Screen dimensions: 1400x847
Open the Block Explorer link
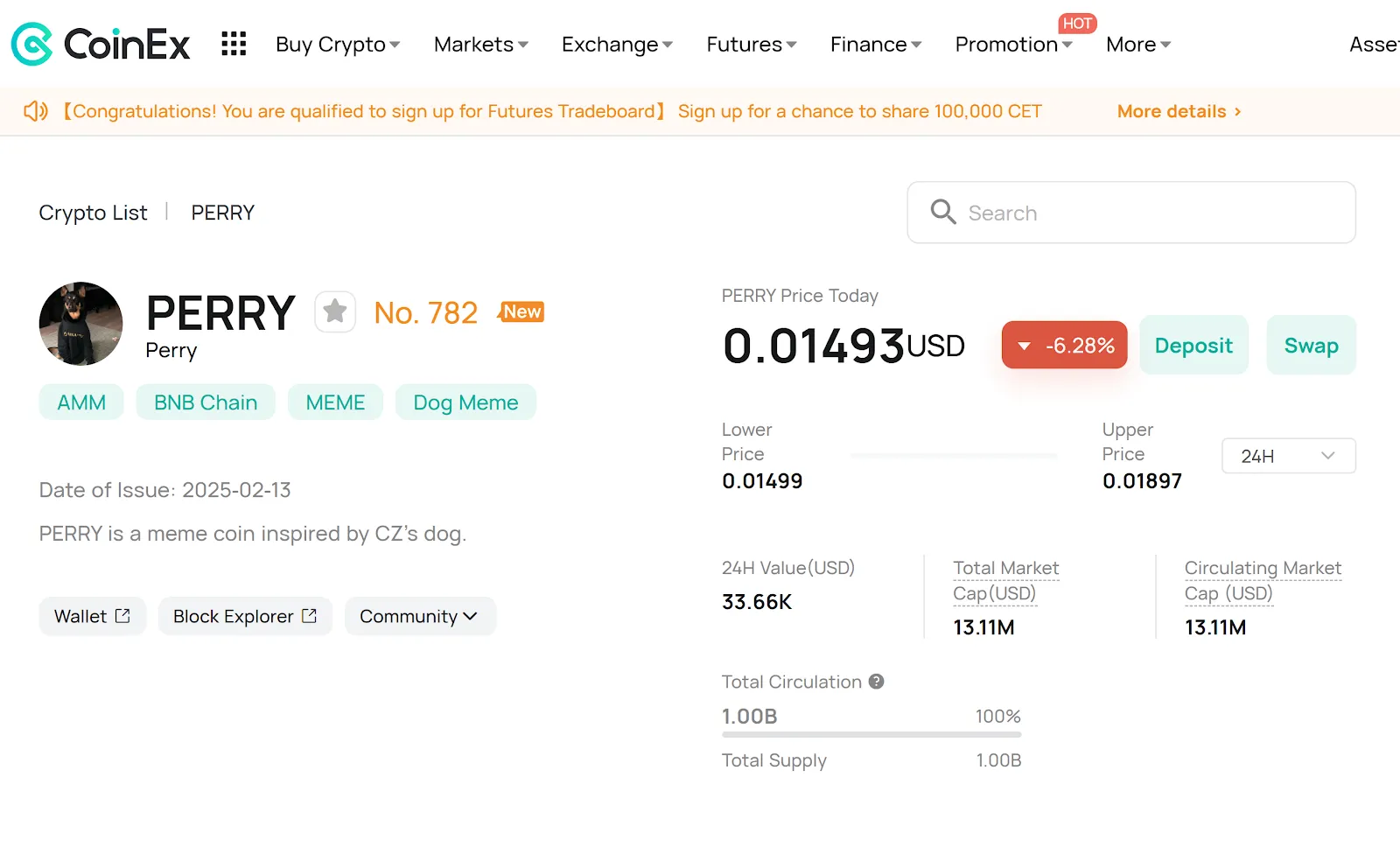(245, 616)
